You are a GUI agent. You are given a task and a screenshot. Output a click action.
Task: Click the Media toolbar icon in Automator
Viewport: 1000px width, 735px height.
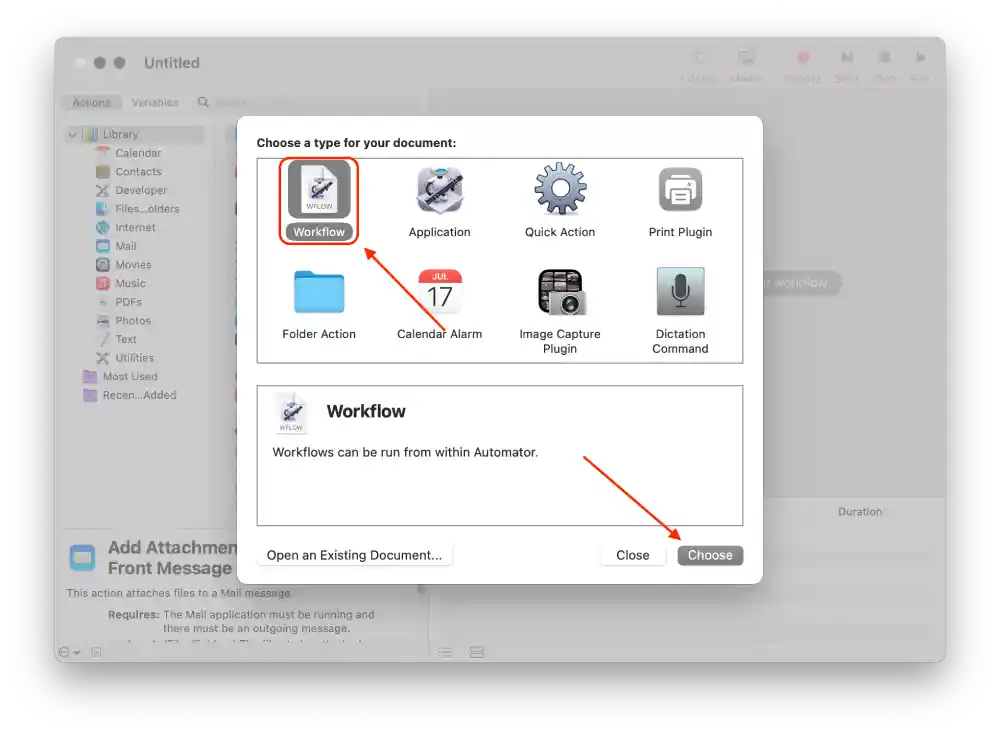pyautogui.click(x=746, y=58)
